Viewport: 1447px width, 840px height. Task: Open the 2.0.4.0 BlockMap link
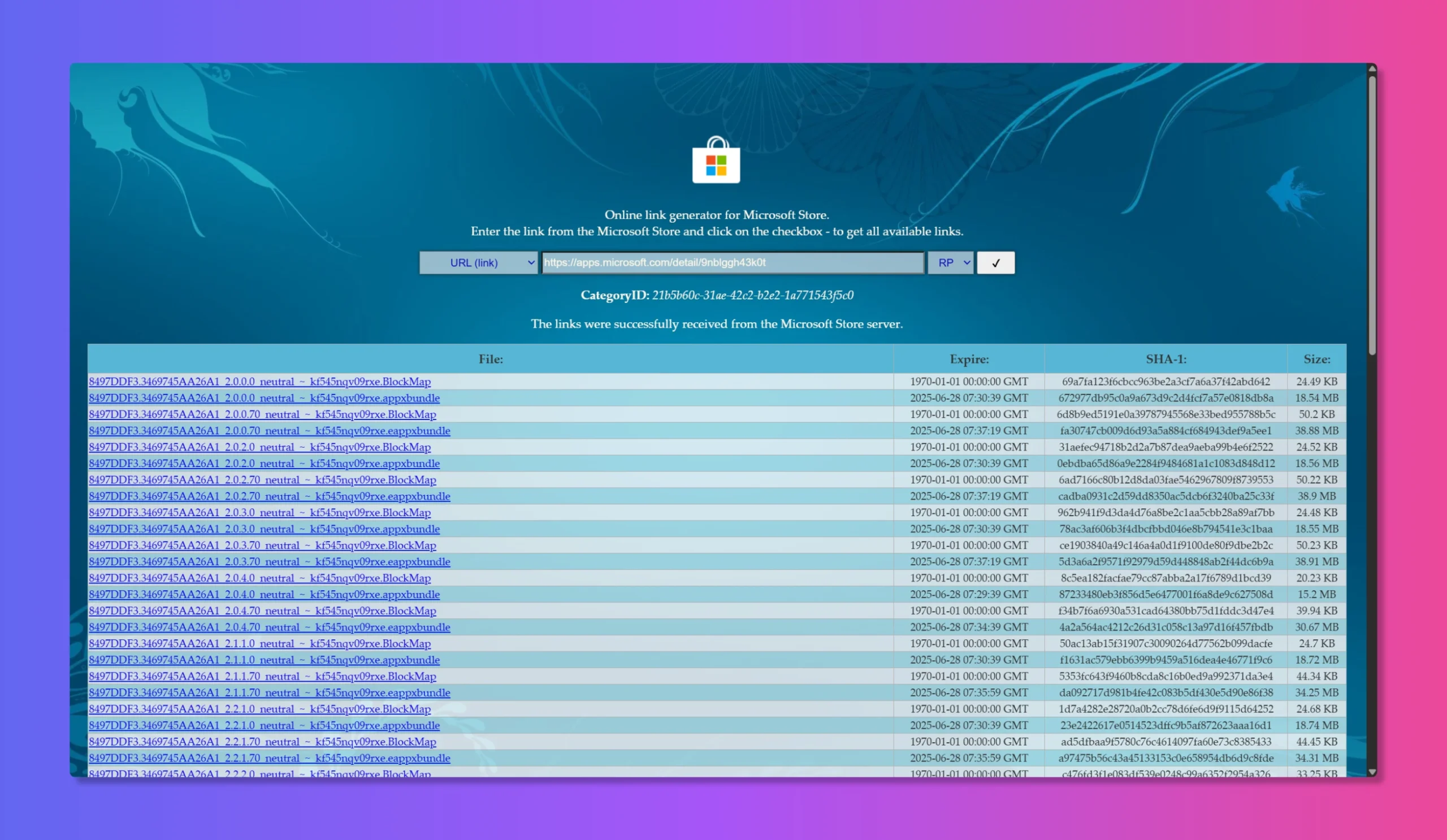click(259, 578)
